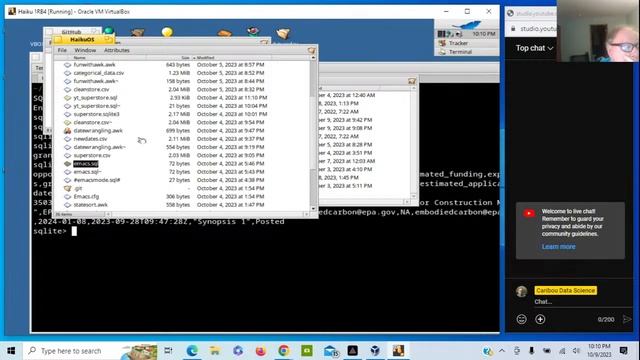The image size is (640, 360).
Task: Select the Emacs.cfg file
Action: (x=86, y=196)
